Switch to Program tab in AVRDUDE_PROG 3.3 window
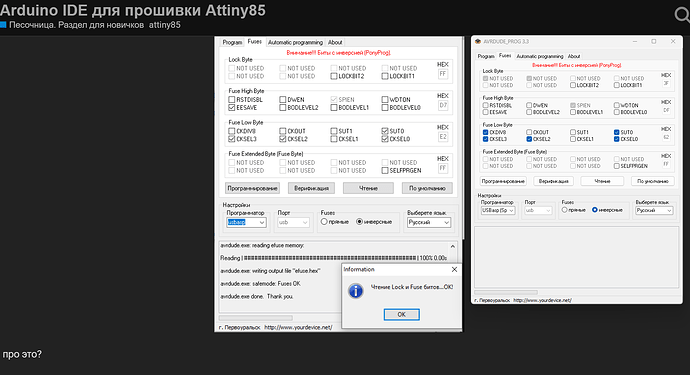 tap(486, 56)
